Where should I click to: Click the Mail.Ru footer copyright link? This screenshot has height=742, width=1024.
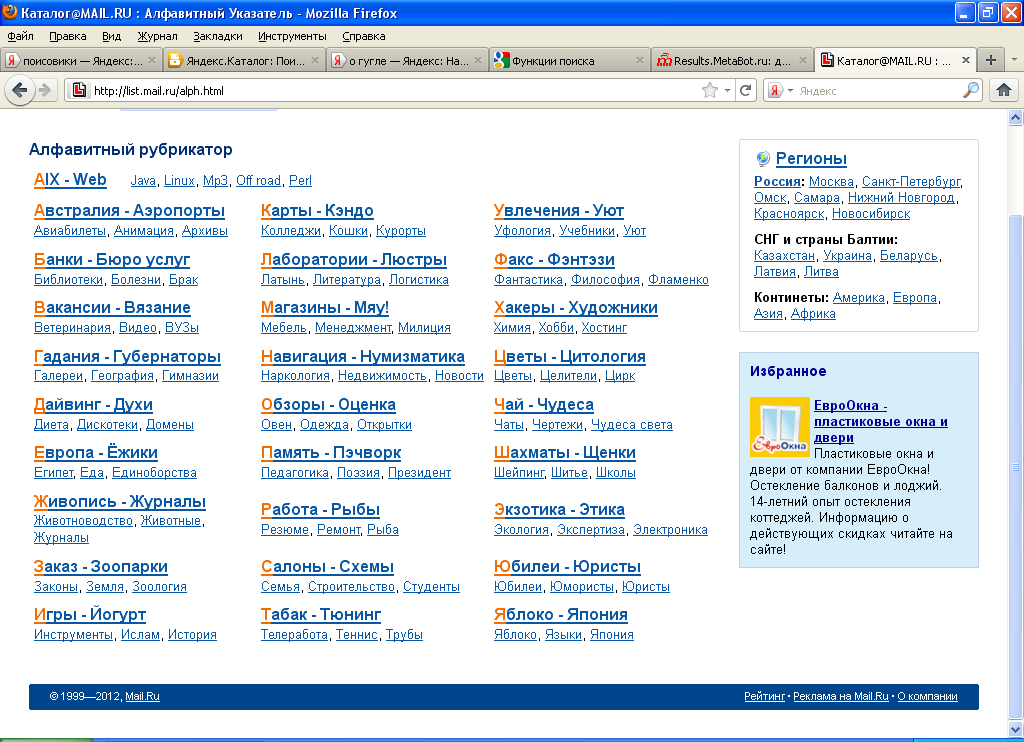coord(142,696)
